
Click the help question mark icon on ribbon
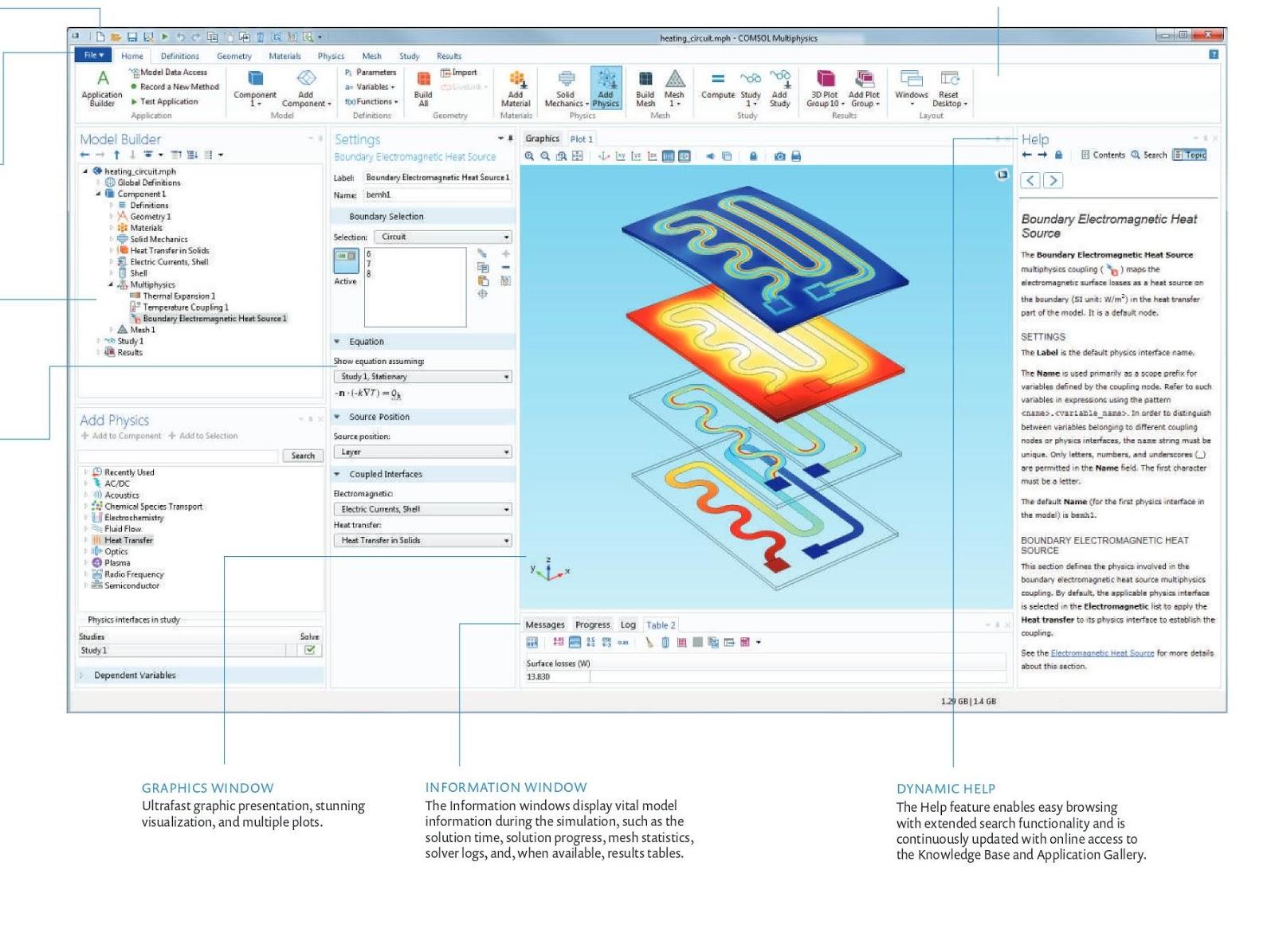(1213, 55)
